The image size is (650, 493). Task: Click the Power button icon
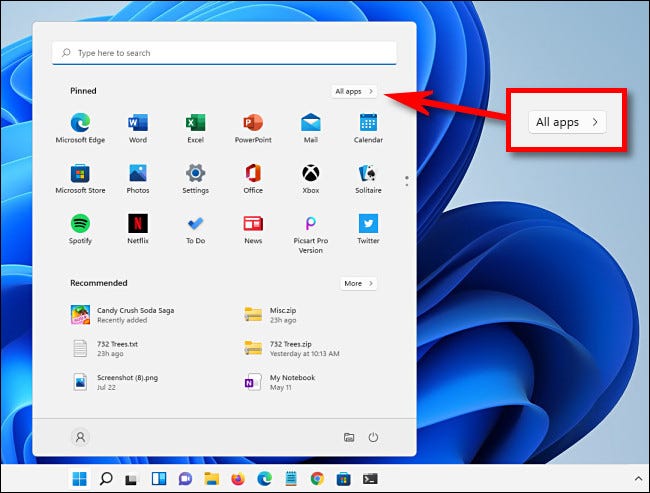coord(373,437)
